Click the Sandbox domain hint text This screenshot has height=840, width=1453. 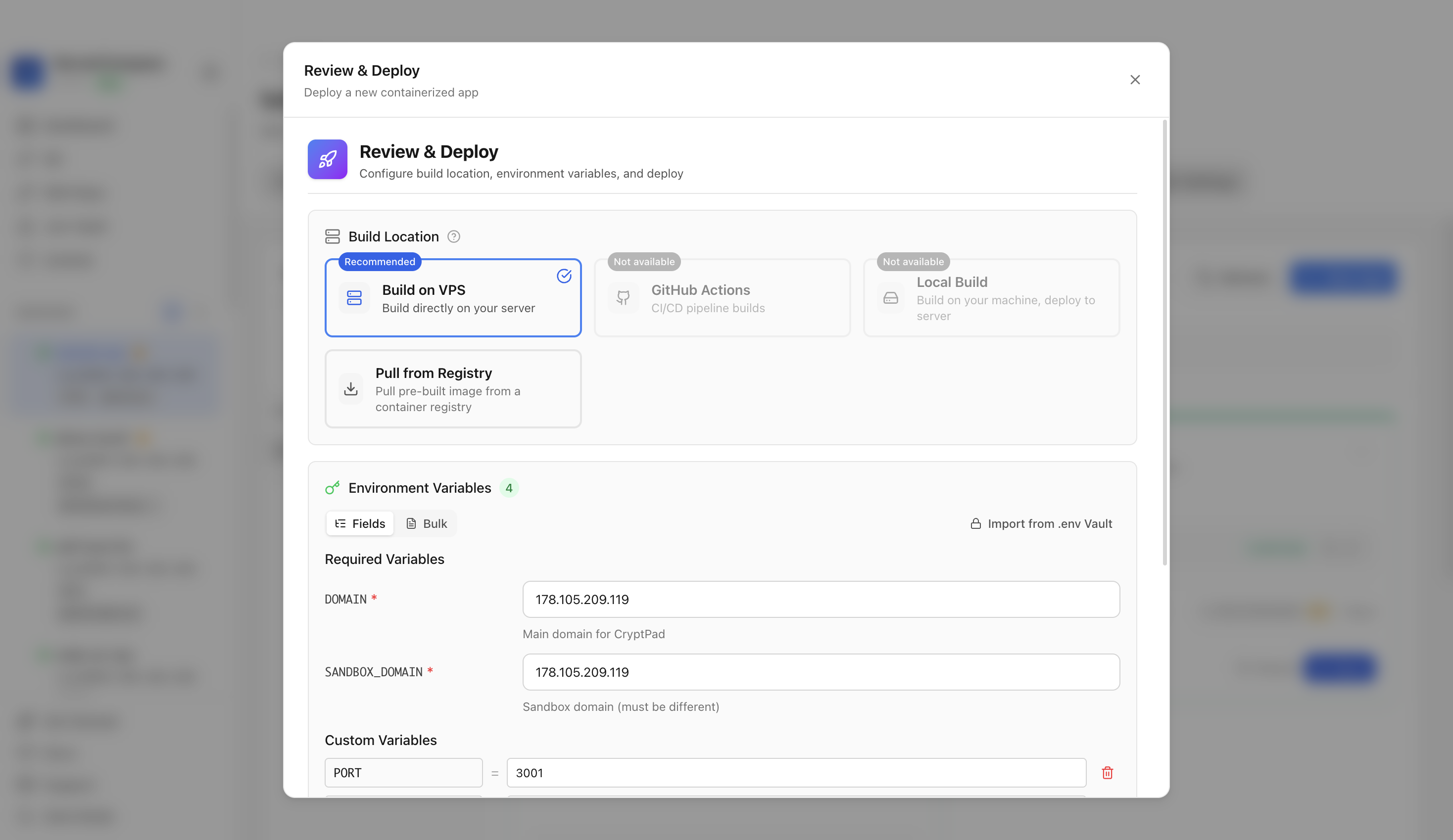pyautogui.click(x=621, y=707)
